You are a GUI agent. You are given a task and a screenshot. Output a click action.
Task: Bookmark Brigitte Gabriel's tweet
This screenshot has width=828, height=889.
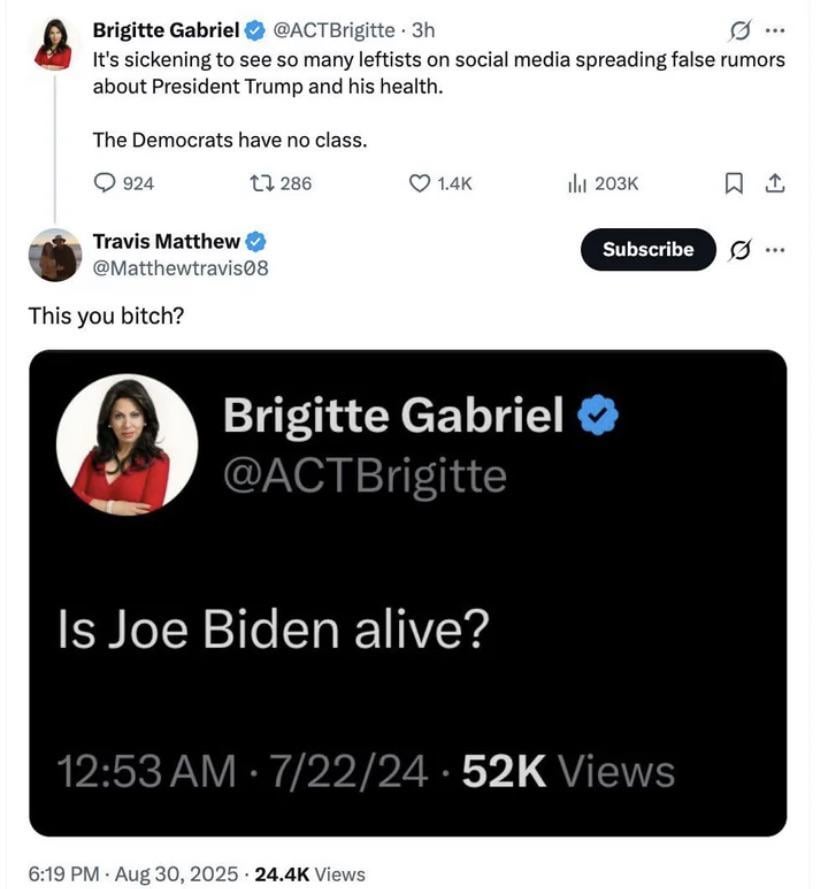tap(733, 183)
